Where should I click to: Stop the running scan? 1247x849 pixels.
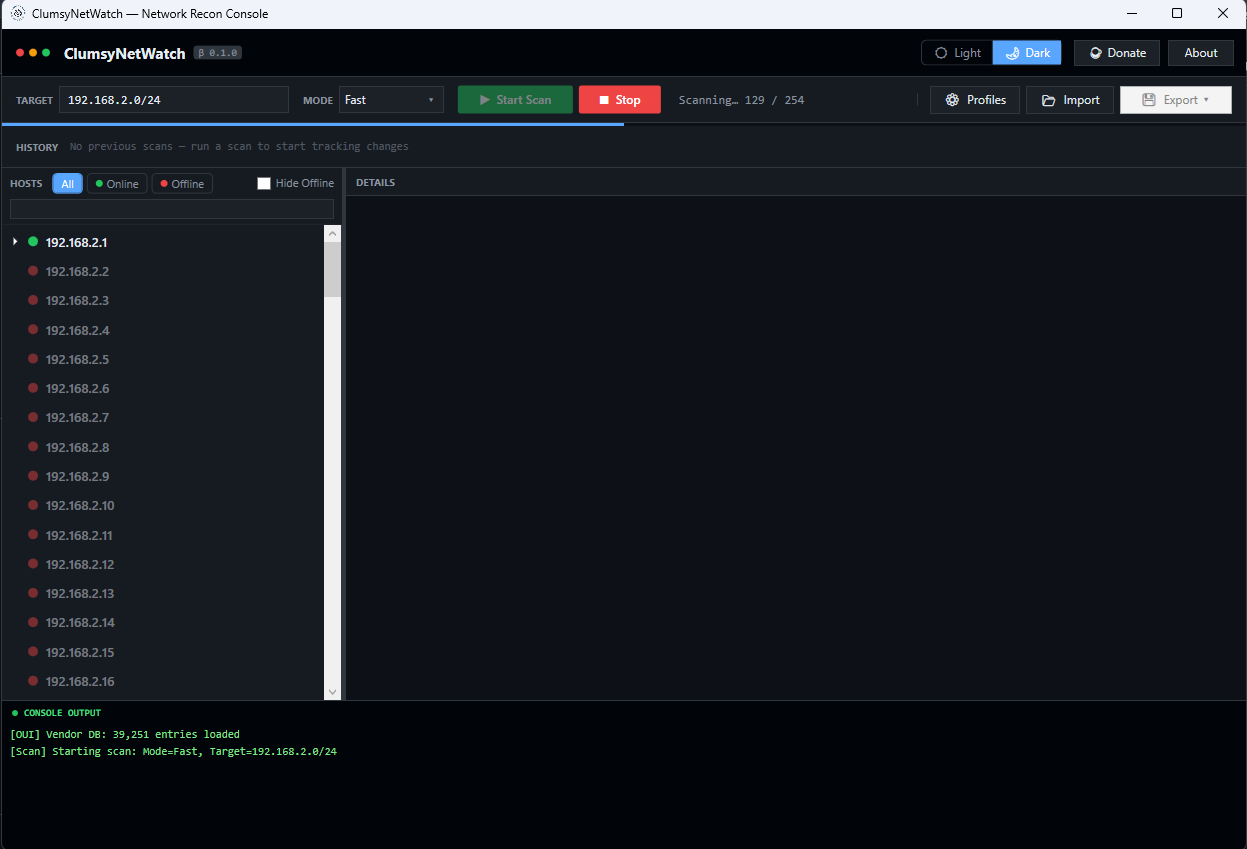point(619,100)
